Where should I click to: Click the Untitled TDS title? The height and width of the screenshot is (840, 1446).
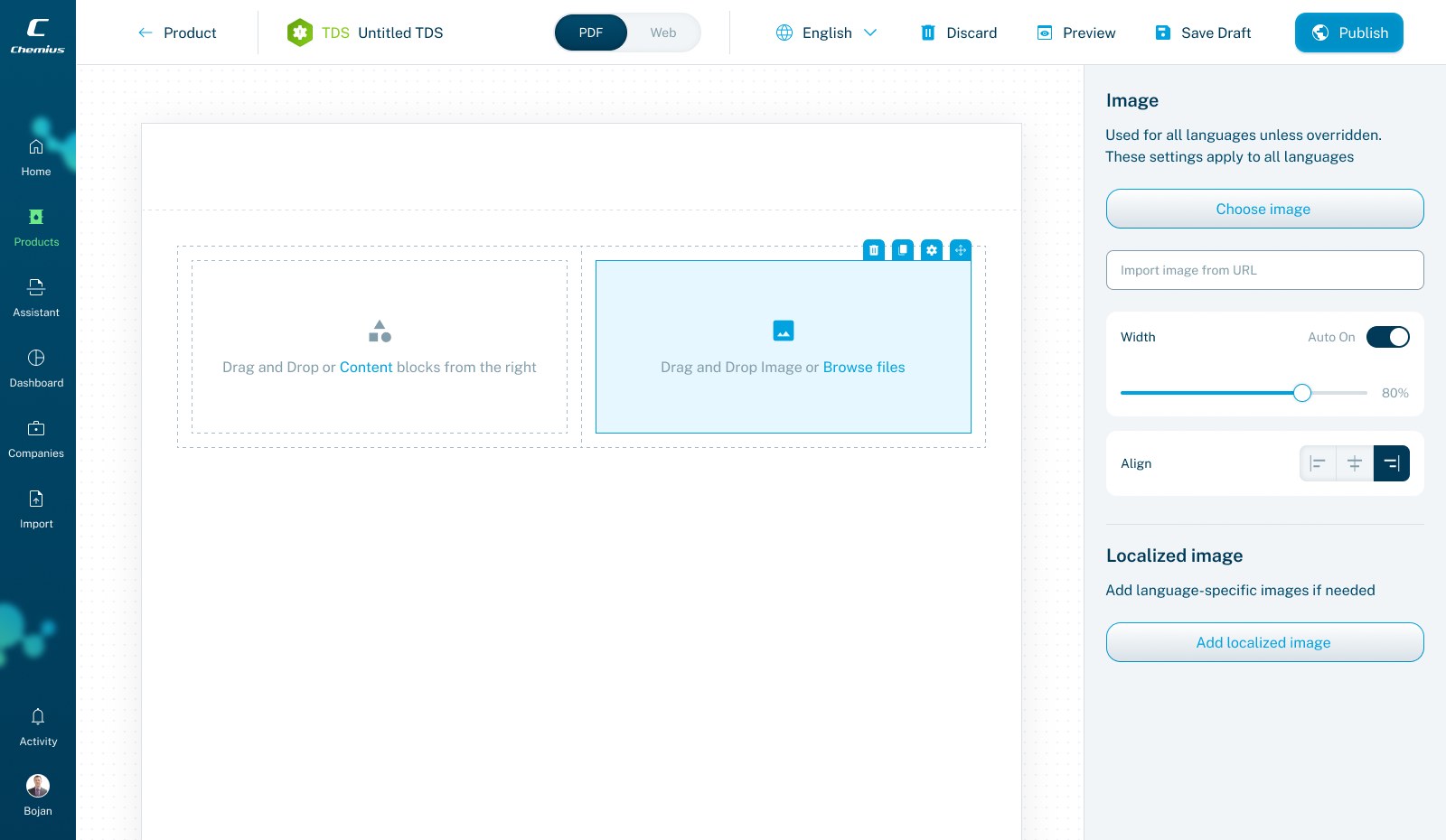pos(400,33)
